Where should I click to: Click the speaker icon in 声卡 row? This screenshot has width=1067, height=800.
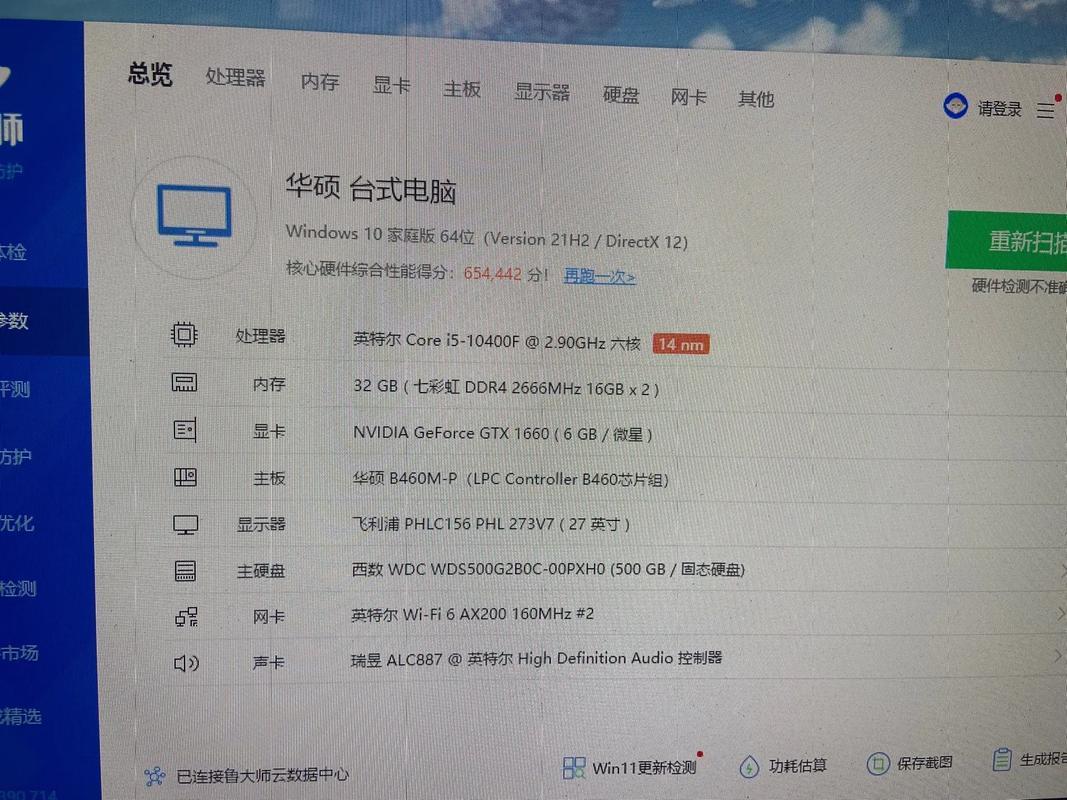click(186, 663)
